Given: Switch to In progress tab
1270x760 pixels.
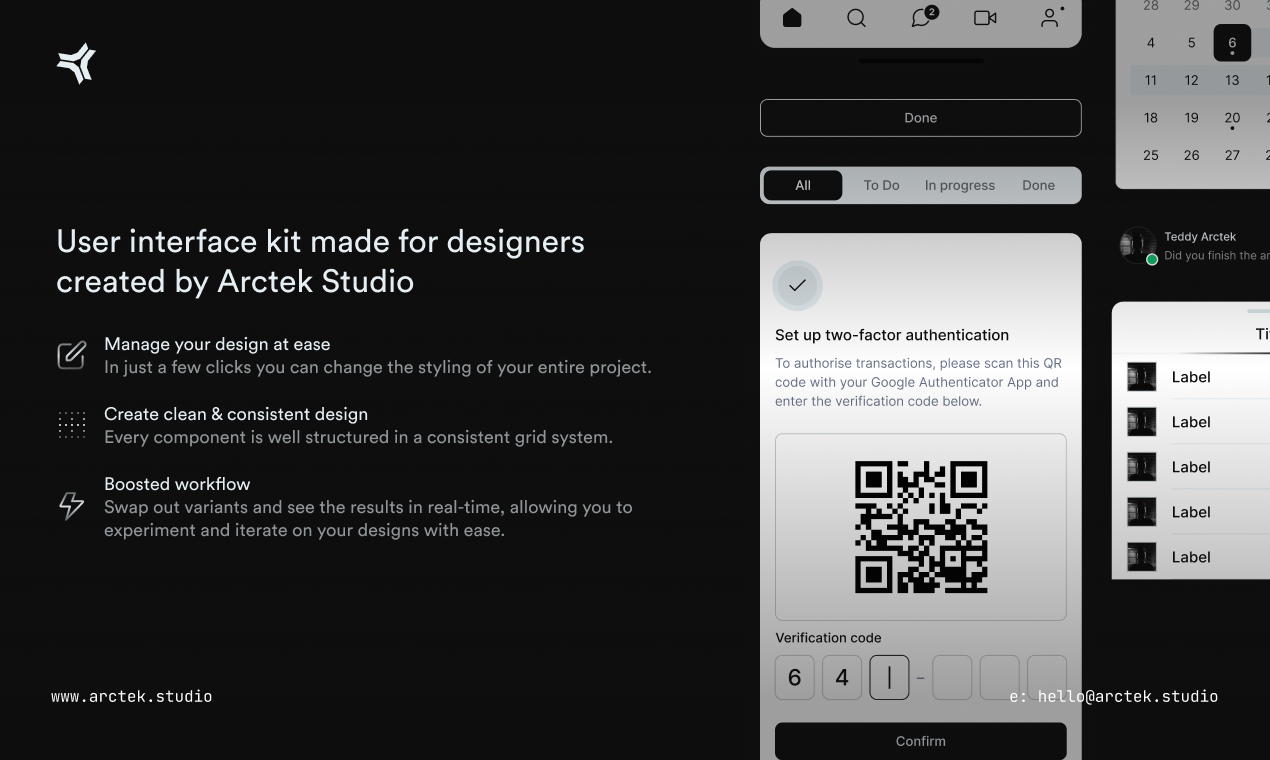Looking at the screenshot, I should (x=959, y=185).
